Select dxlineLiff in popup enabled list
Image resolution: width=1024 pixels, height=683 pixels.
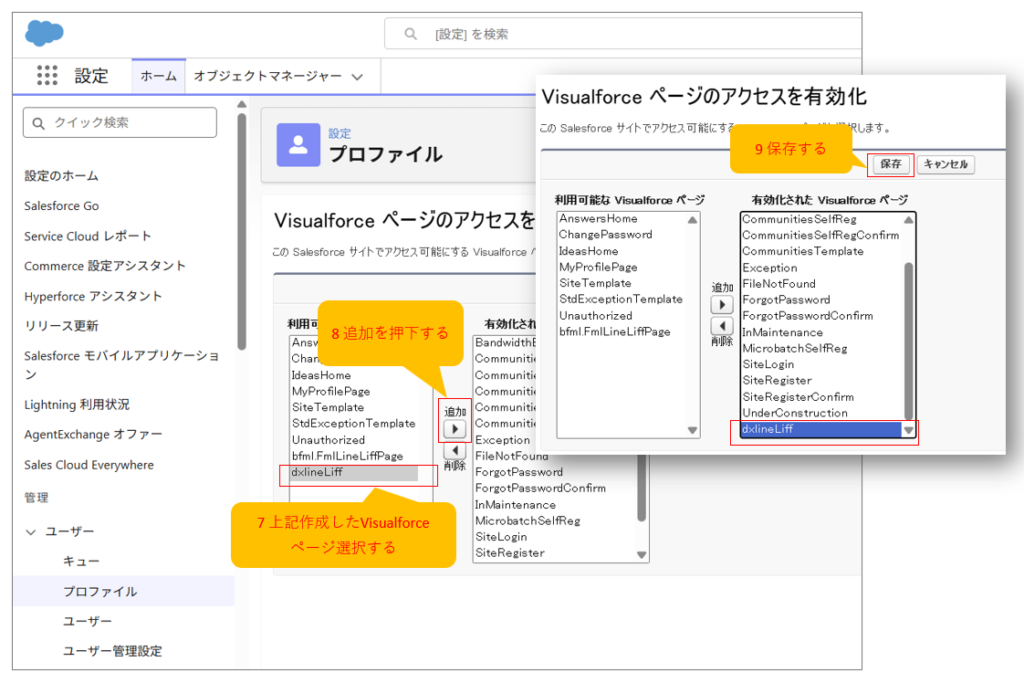pyautogui.click(x=821, y=429)
